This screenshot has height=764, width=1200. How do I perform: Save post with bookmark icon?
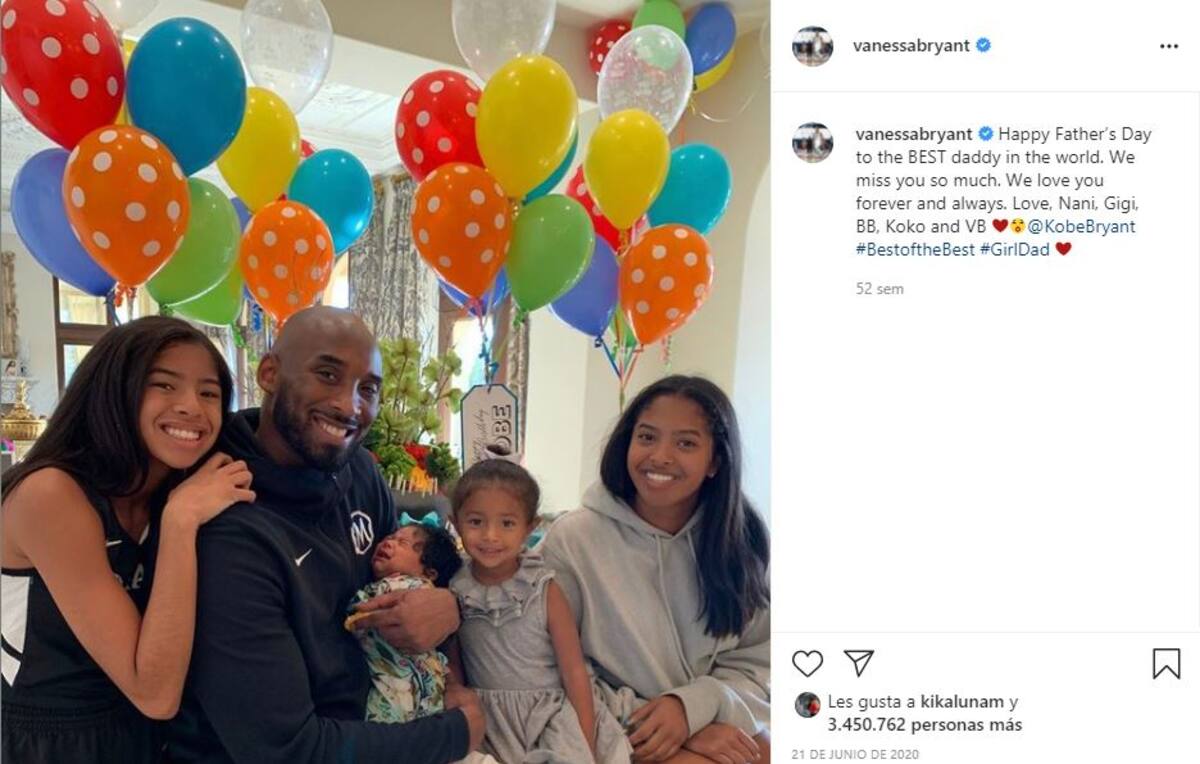point(1166,664)
